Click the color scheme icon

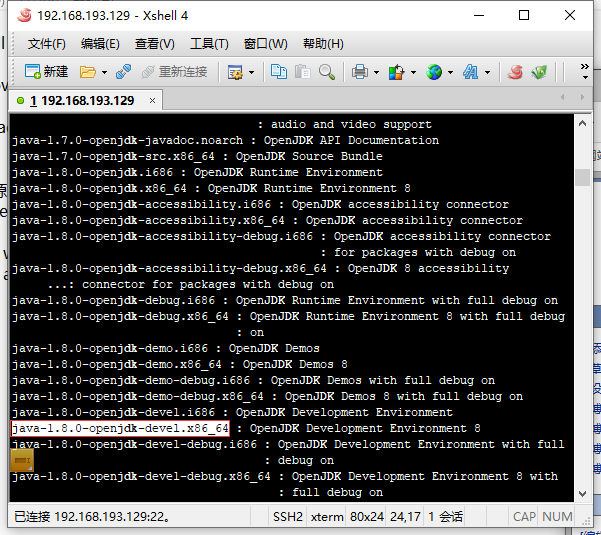coord(396,72)
